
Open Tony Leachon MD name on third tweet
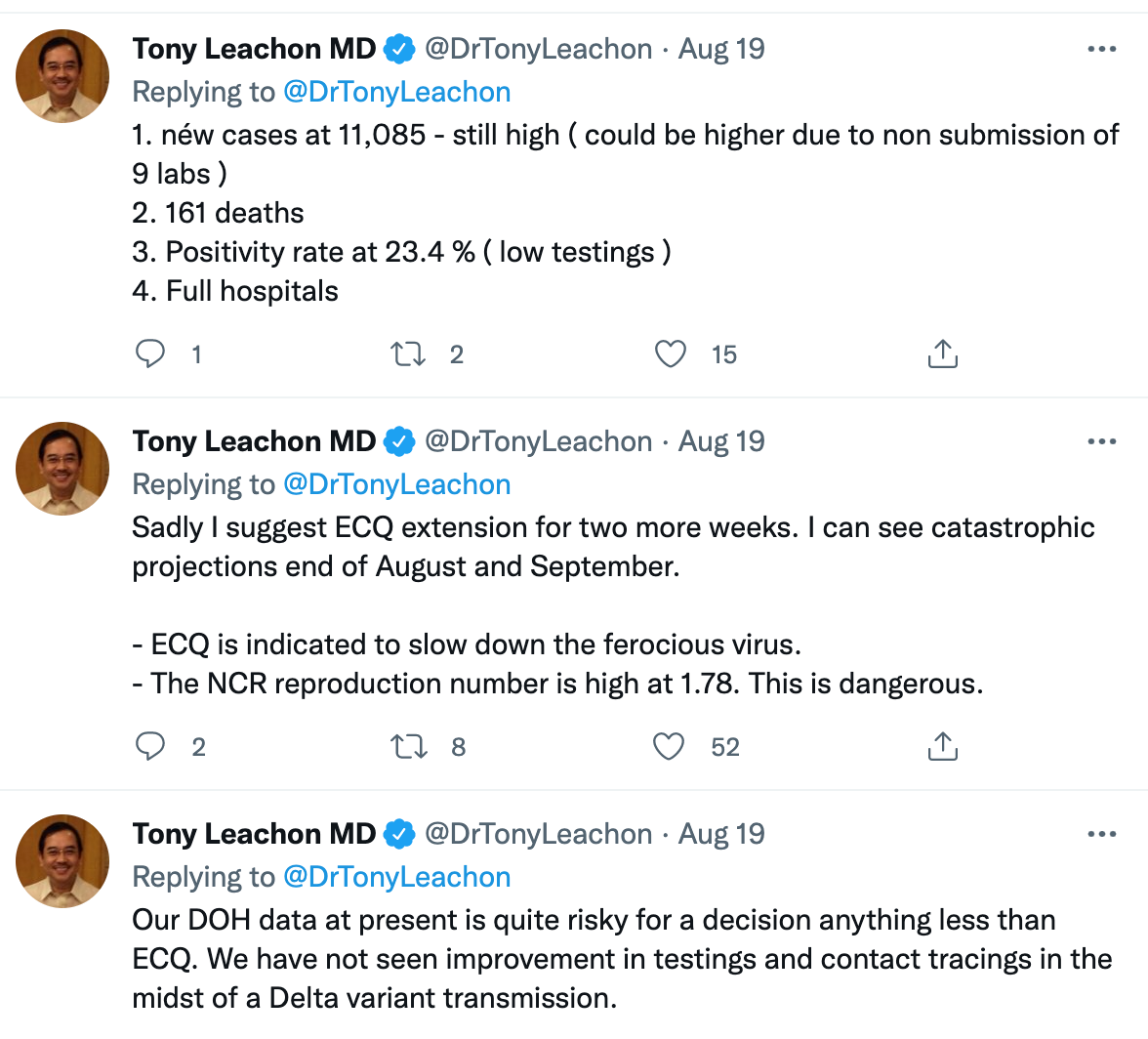254,834
